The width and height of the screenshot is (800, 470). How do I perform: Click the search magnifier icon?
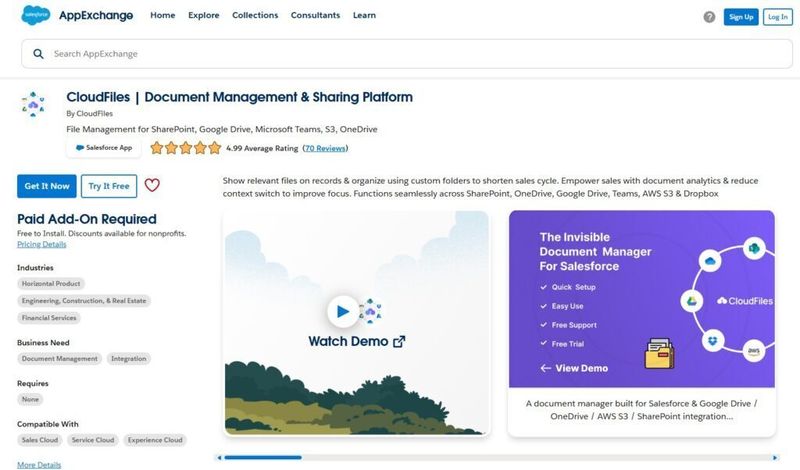38,54
